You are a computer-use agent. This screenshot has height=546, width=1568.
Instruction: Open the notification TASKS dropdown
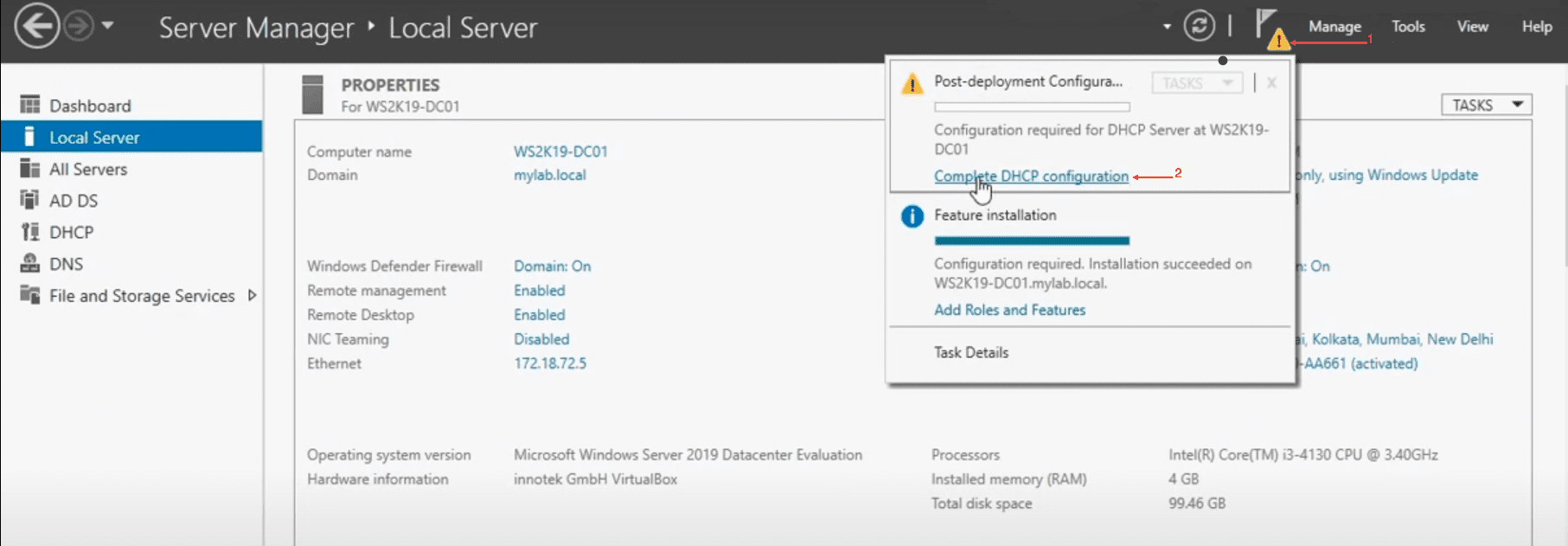click(1197, 83)
